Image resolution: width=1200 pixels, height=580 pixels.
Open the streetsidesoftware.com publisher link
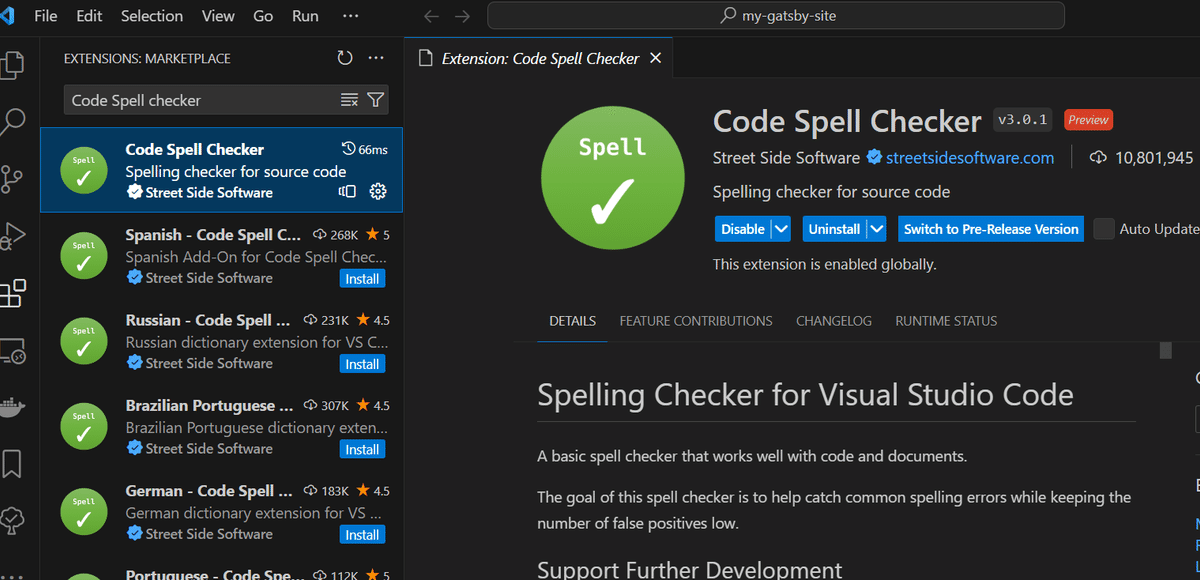970,158
